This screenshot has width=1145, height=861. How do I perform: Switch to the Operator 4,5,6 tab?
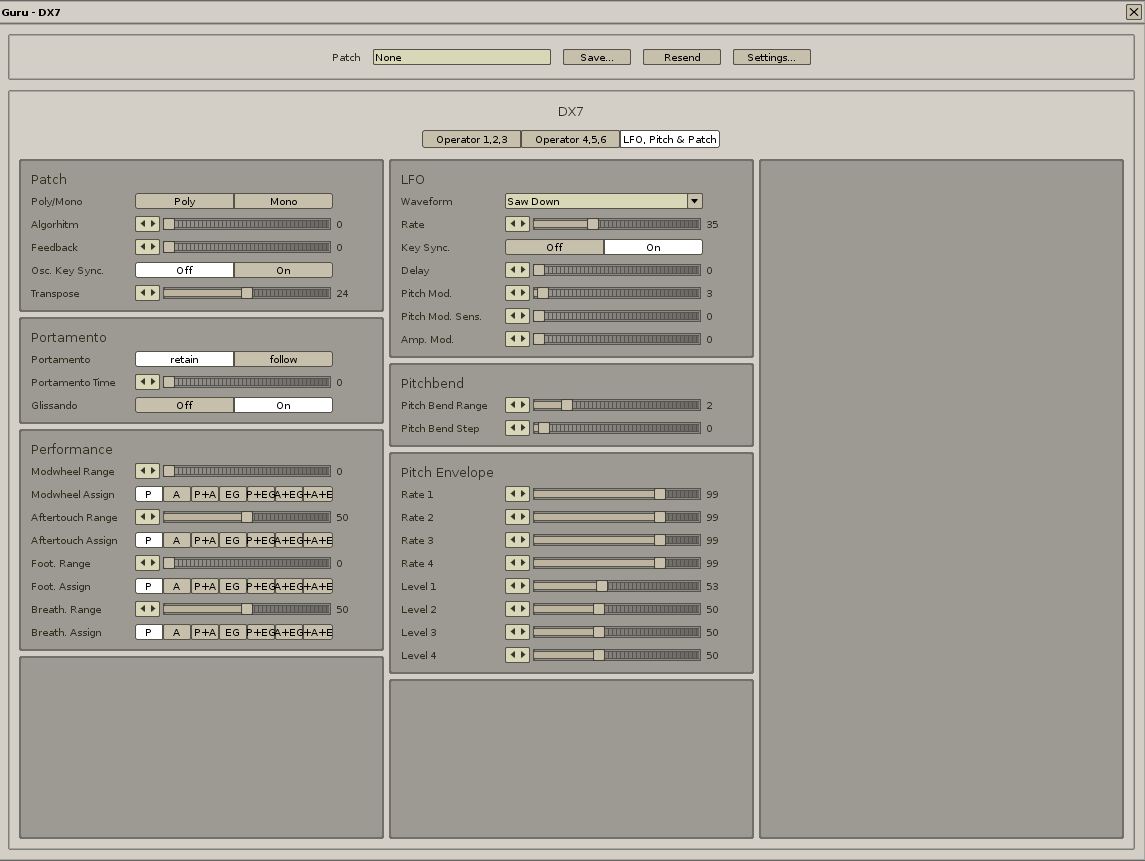click(570, 139)
